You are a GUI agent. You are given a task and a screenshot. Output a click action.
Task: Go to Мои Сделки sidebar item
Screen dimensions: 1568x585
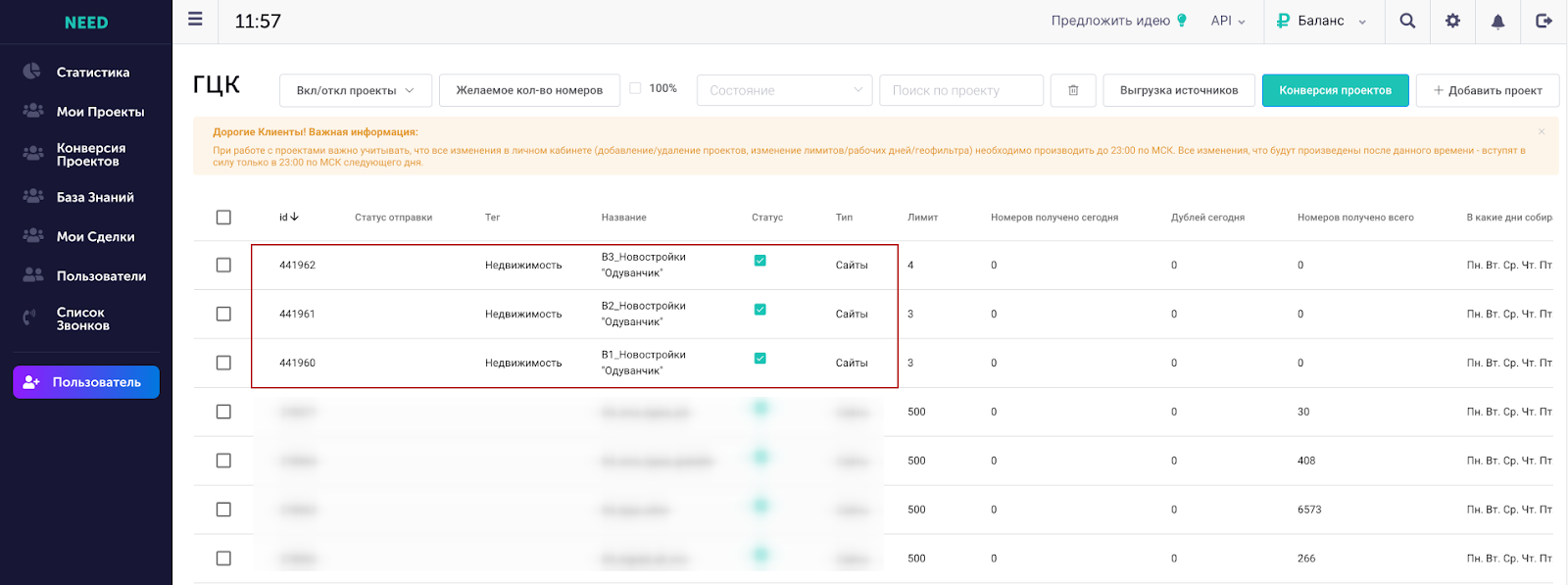(x=96, y=236)
